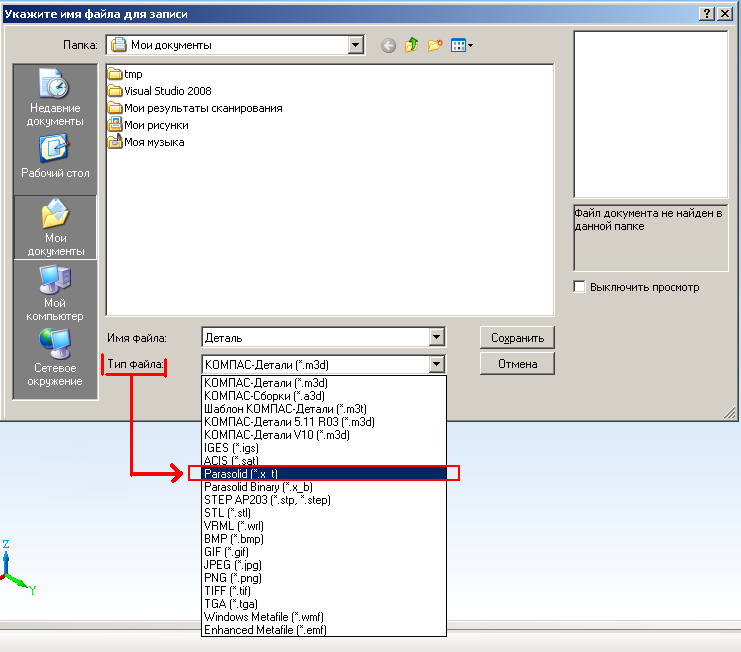Expand the Имя файла dropdown arrow
This screenshot has width=741, height=652.
click(x=437, y=337)
